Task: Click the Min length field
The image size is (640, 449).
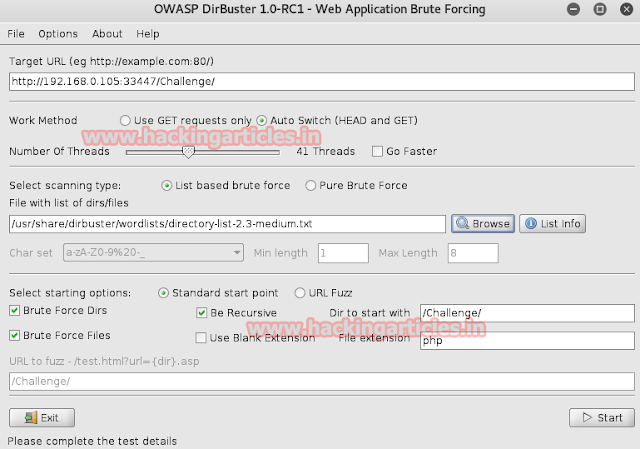Action: (x=343, y=253)
